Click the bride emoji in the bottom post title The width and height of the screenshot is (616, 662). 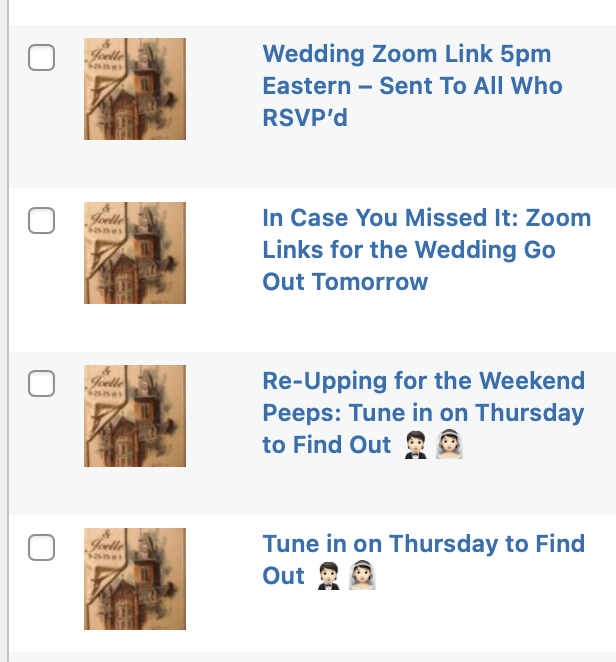pyautogui.click(x=364, y=576)
